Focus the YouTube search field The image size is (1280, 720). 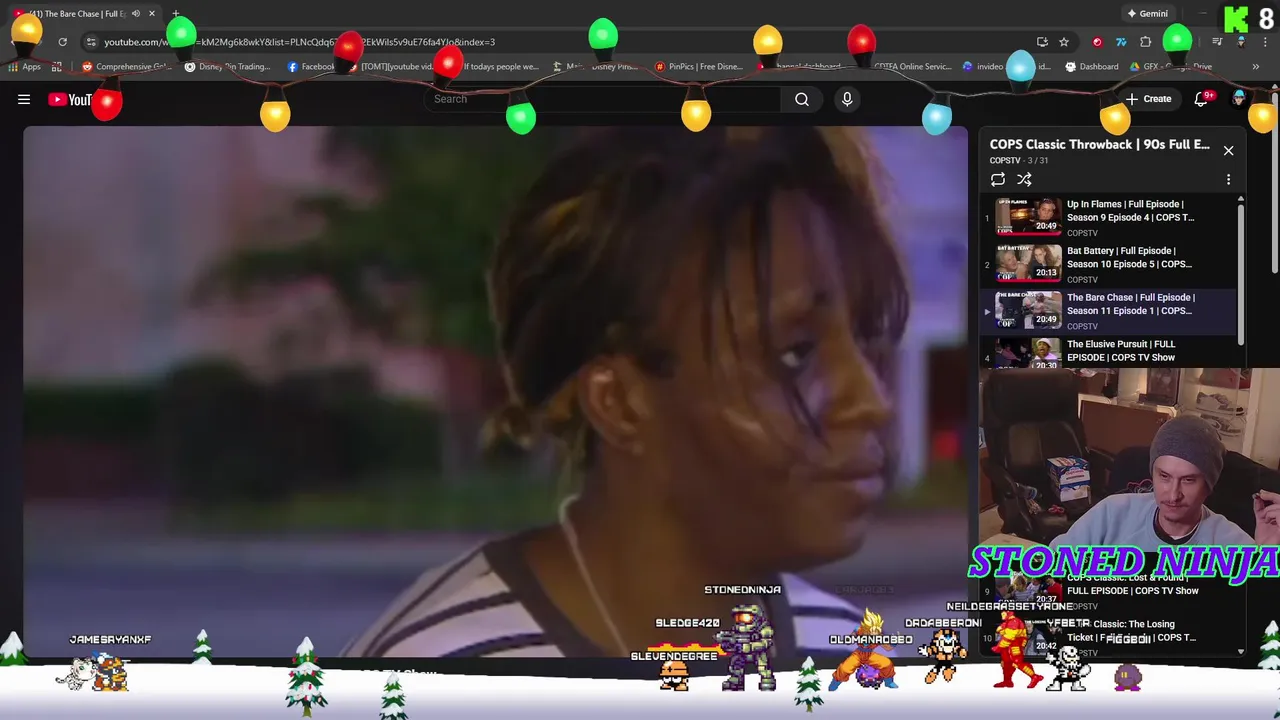click(x=603, y=99)
